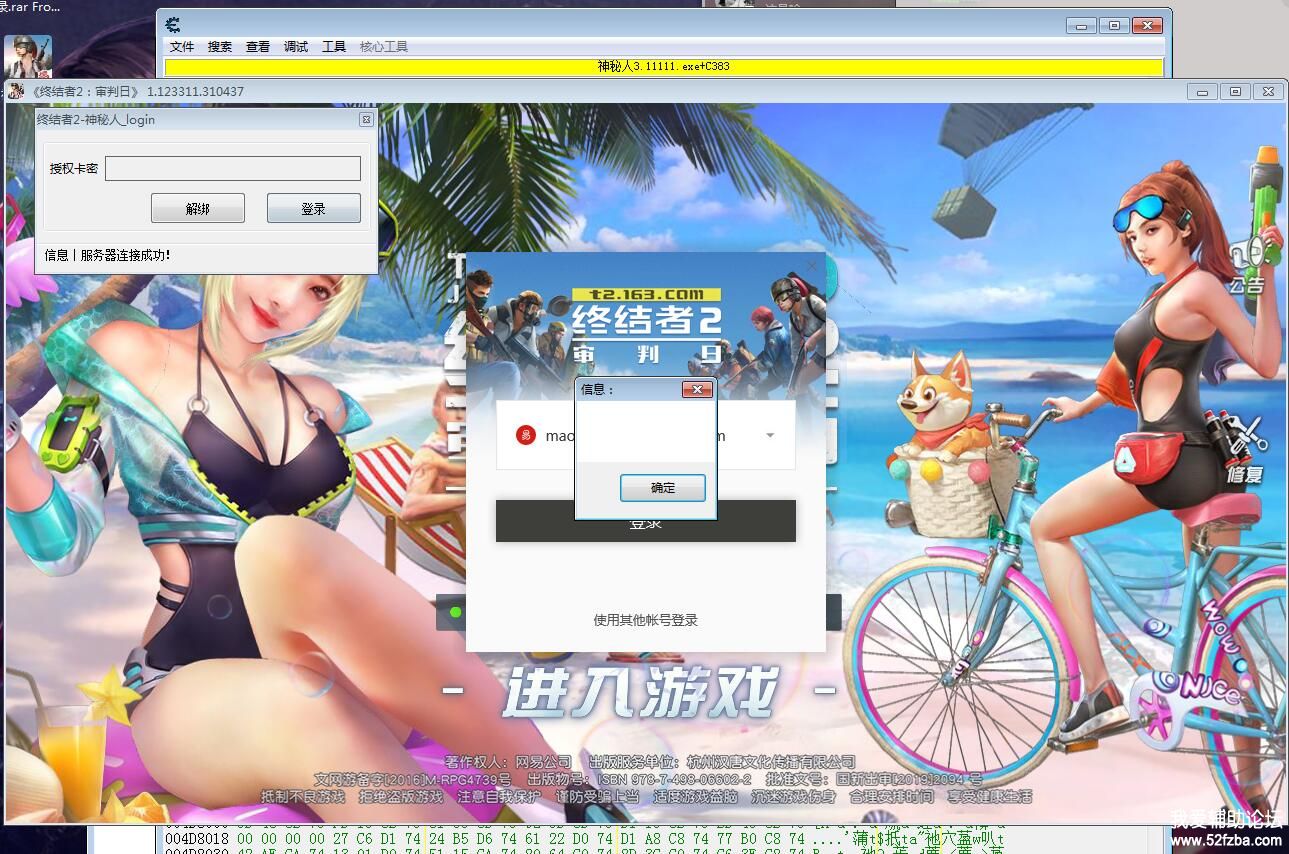Viewport: 1289px width, 854px height.
Task: Maximize the Cheat Engine window
Action: (1114, 25)
